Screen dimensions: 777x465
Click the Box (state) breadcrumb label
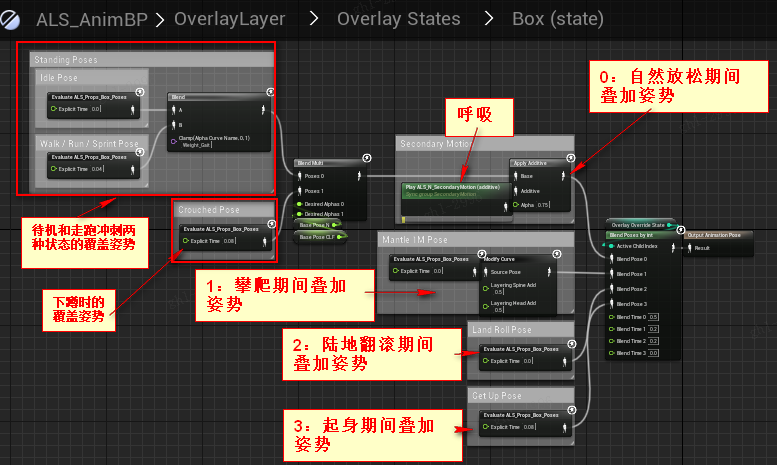point(557,18)
